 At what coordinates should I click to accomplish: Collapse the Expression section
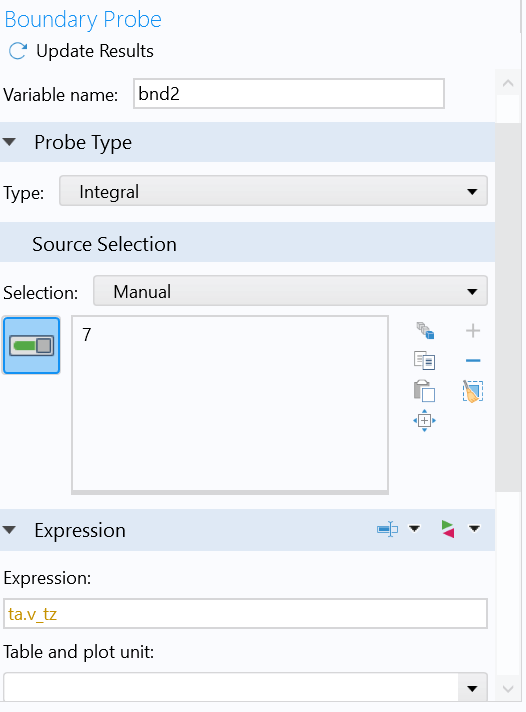9,530
